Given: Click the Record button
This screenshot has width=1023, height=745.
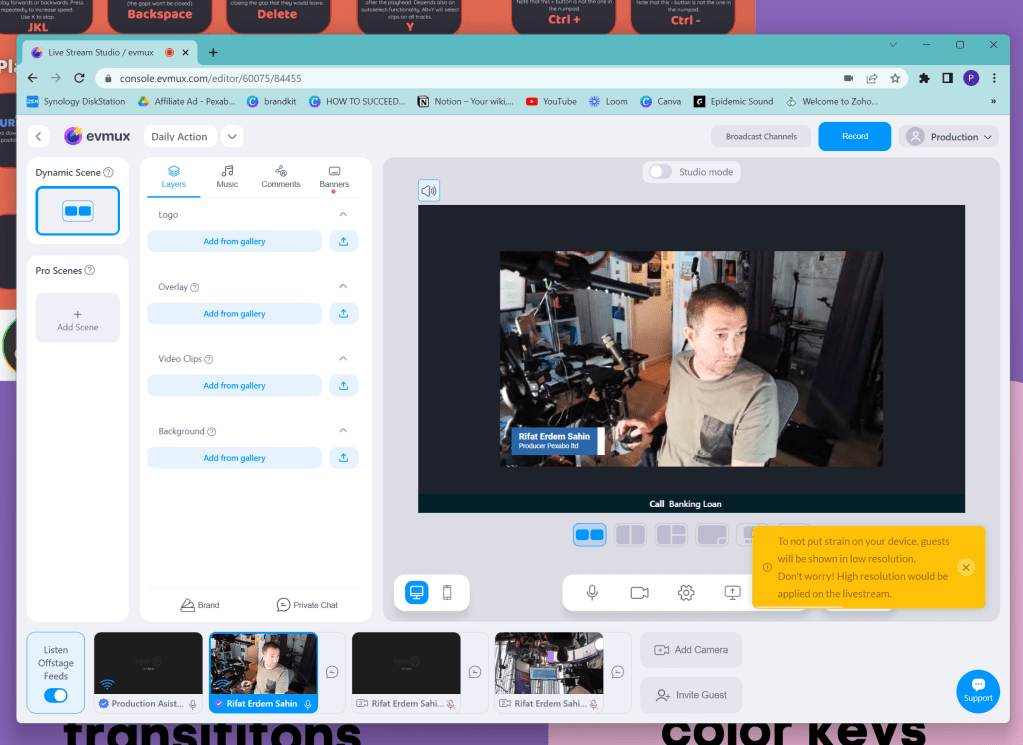Looking at the screenshot, I should (855, 136).
